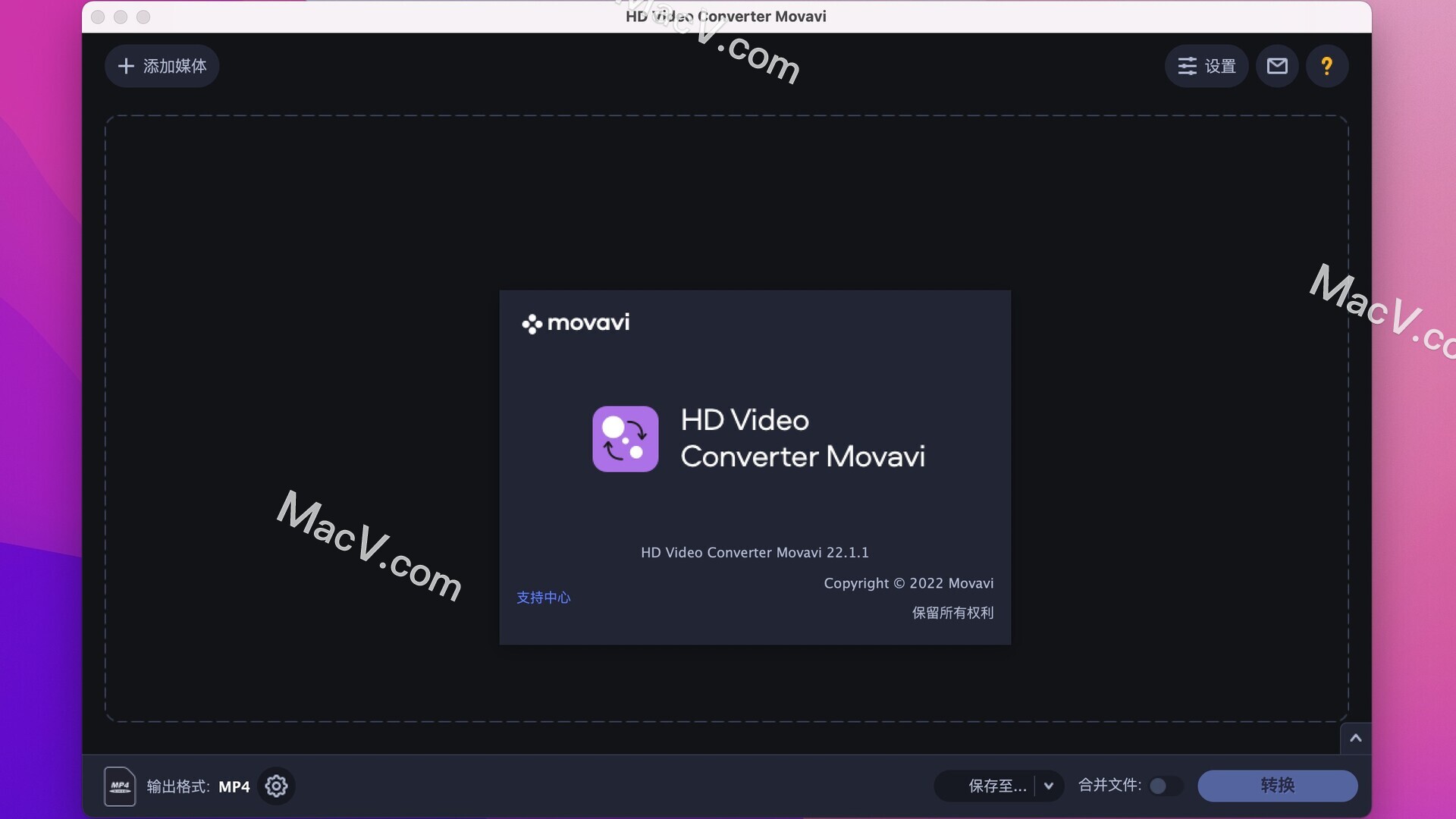
Task: Click the '输出格式: MP4' label
Action: coord(198,786)
